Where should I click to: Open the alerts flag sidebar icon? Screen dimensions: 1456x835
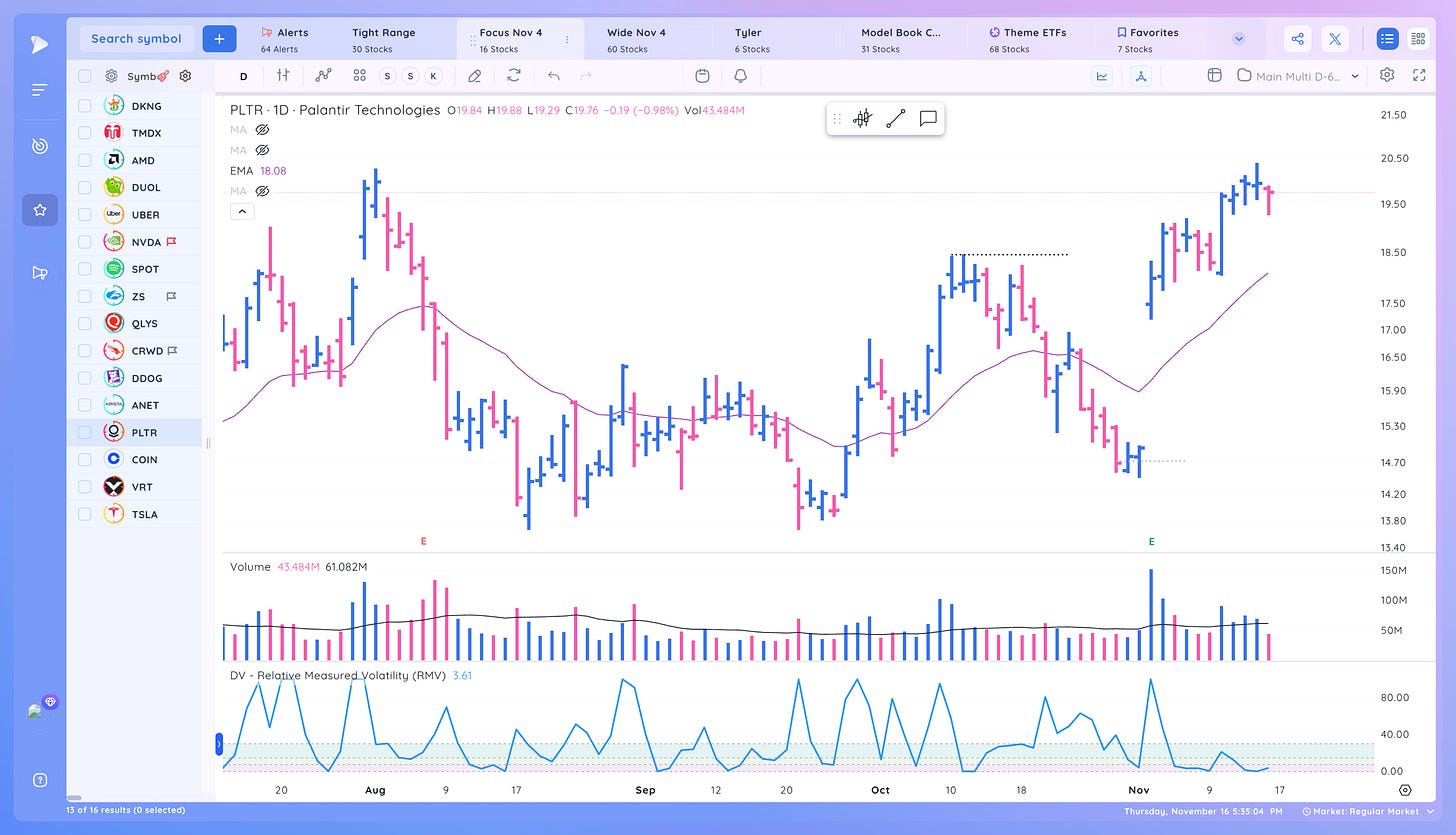click(x=39, y=273)
